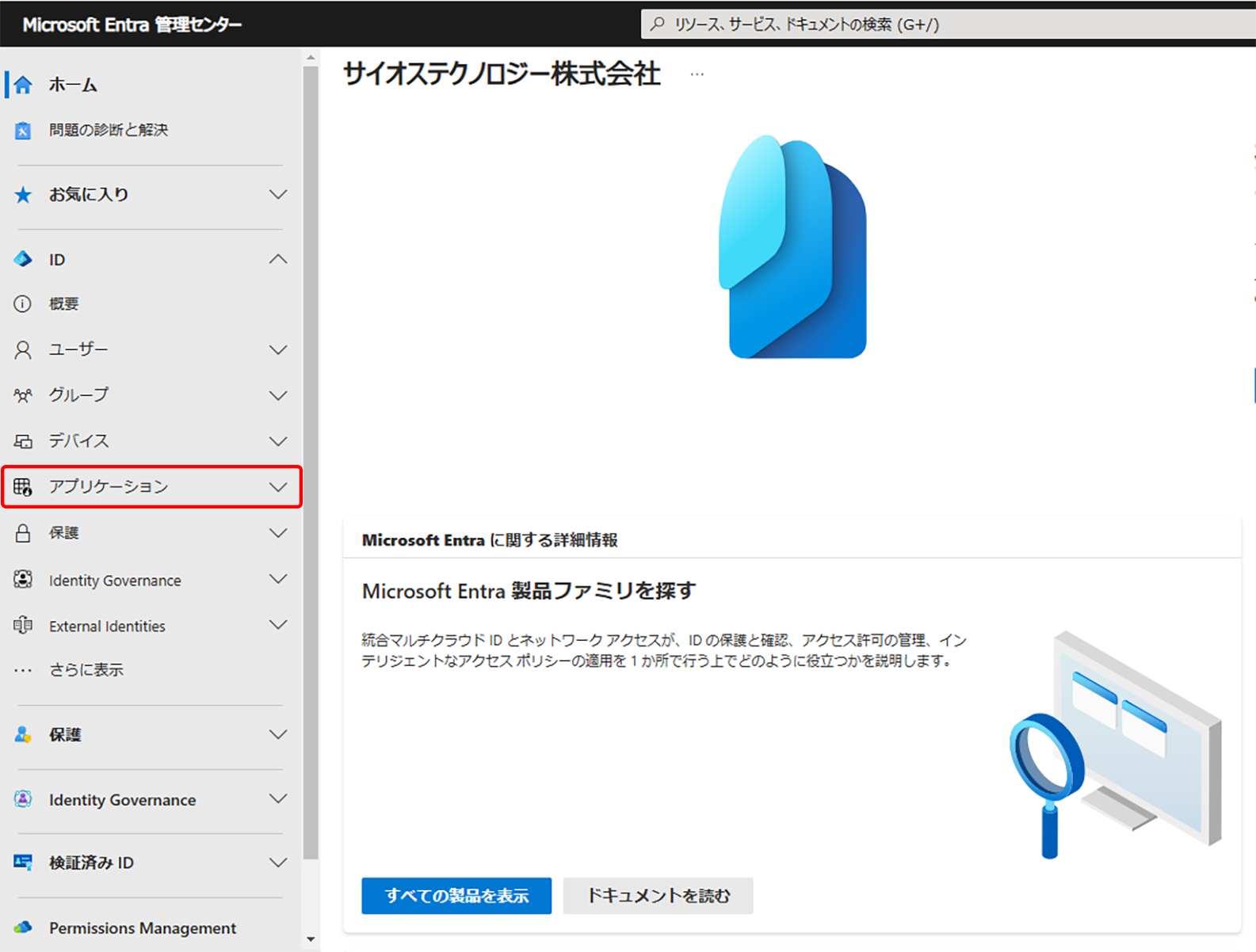Click the 概要 info circle icon
1256x952 pixels.
pos(23,303)
